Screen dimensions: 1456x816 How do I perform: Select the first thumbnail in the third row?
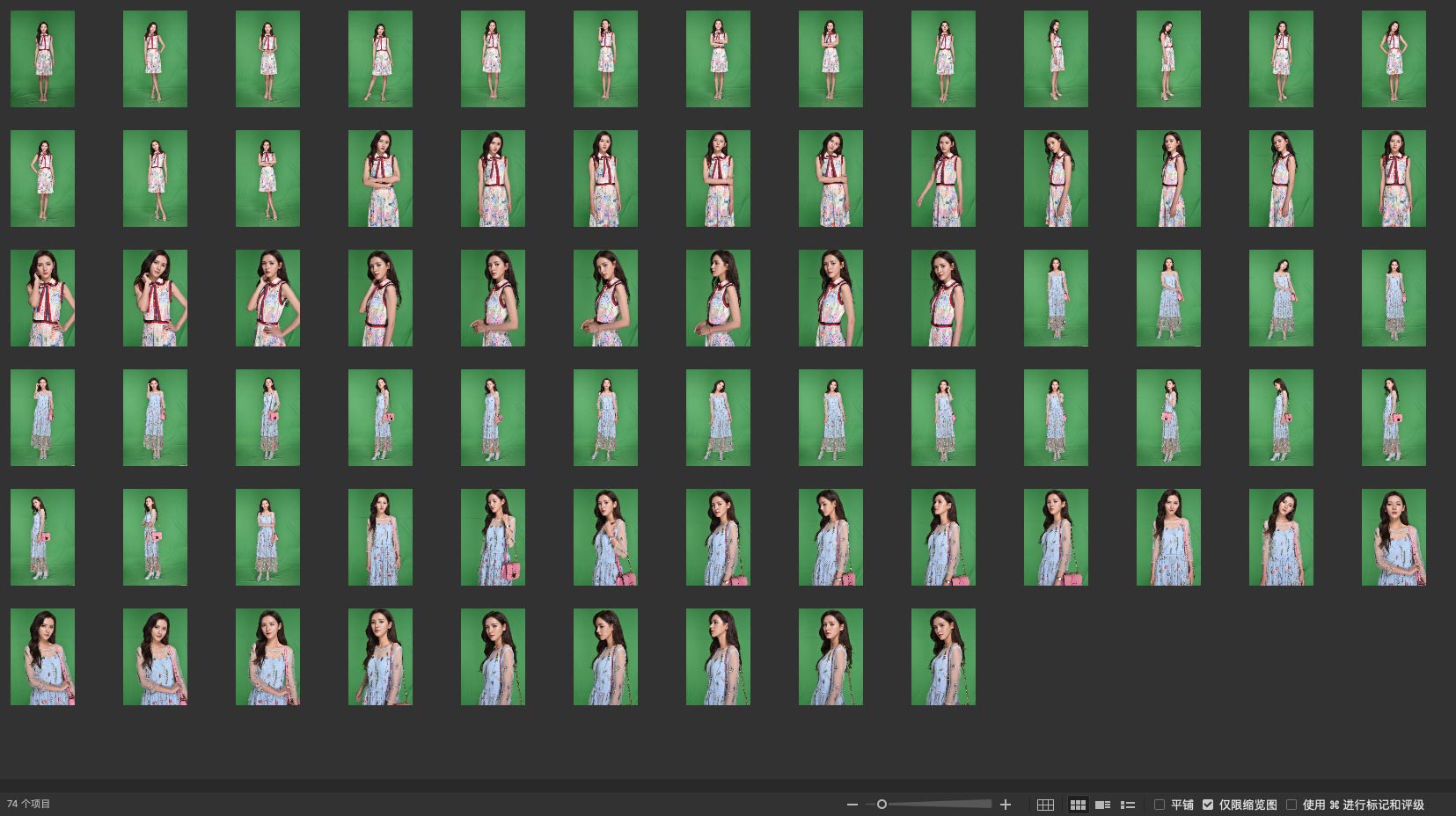42,298
